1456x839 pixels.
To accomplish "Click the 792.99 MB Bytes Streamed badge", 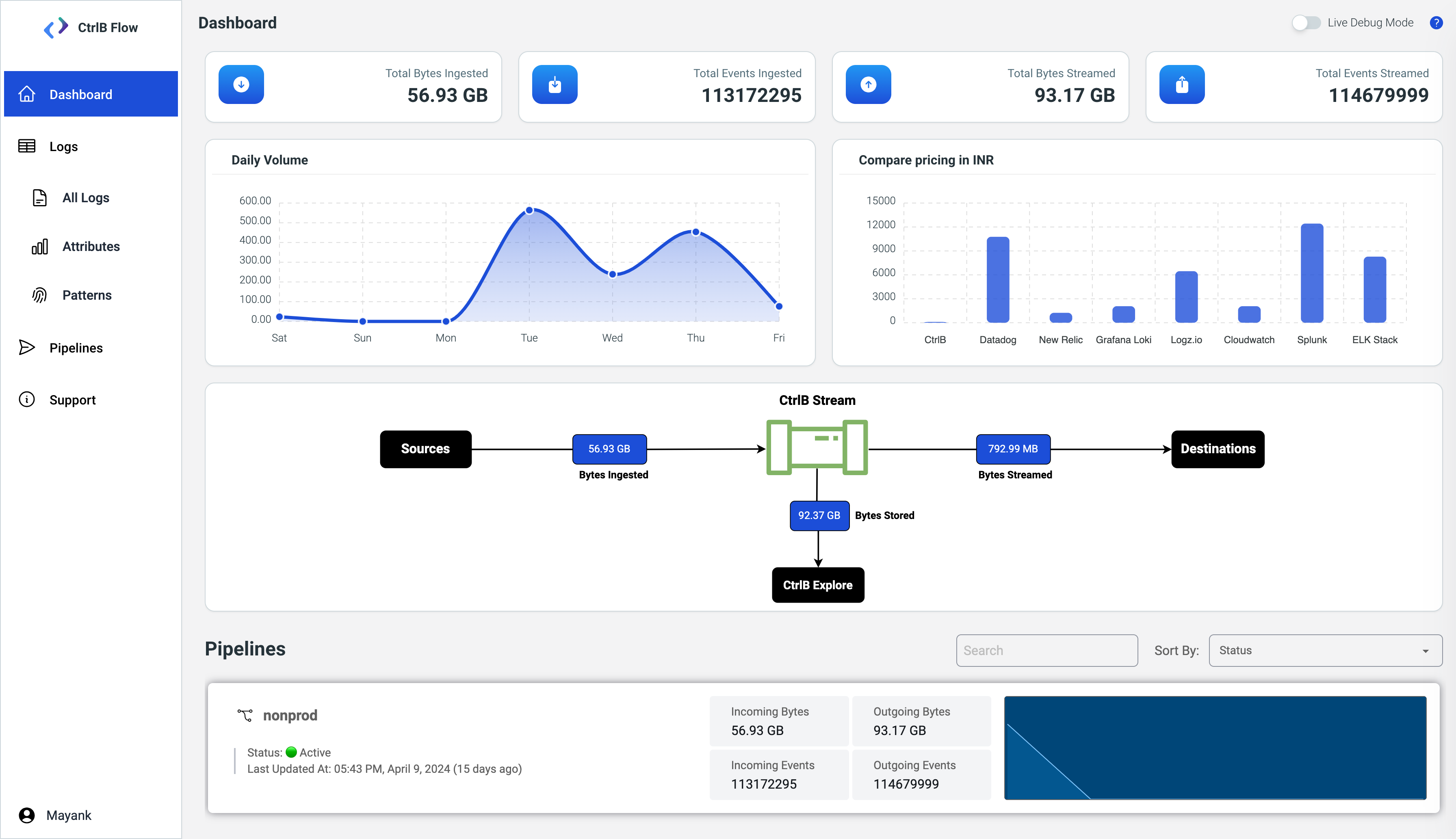I will coord(1013,449).
